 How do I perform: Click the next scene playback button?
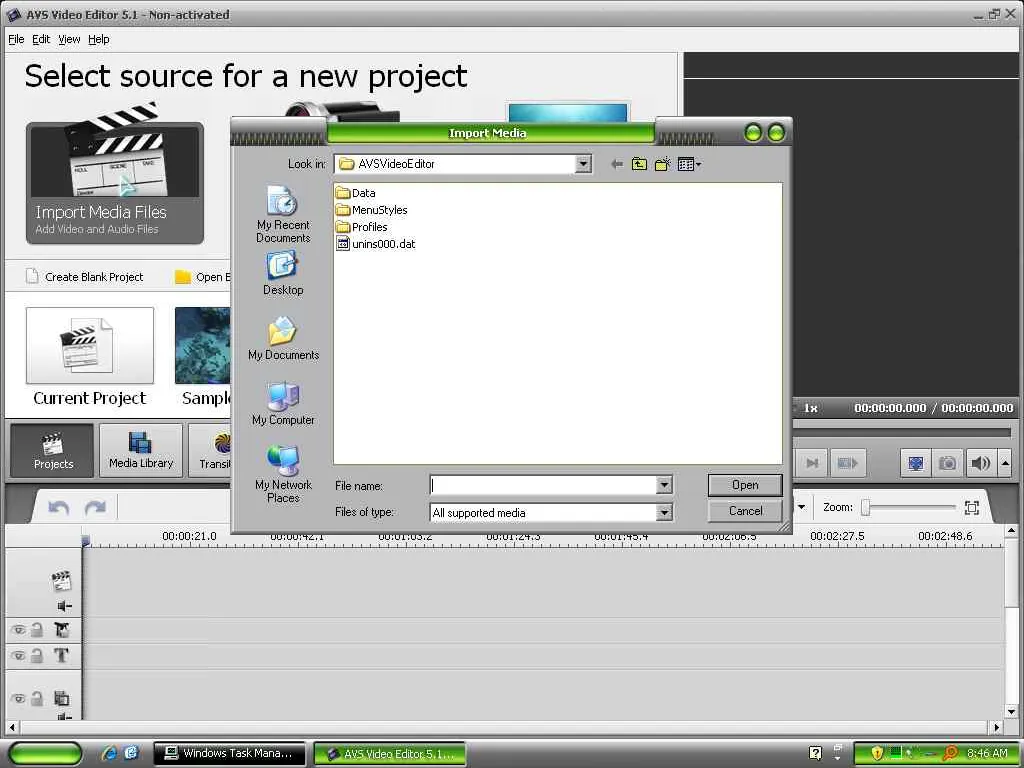click(848, 463)
